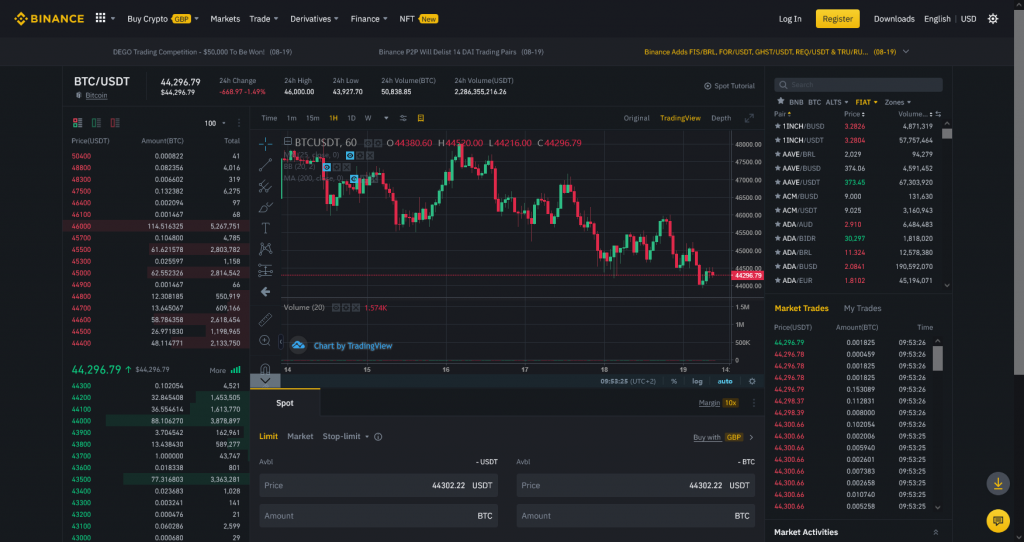This screenshot has width=1024, height=542.
Task: Open order book more options menu
Action: [x=239, y=123]
